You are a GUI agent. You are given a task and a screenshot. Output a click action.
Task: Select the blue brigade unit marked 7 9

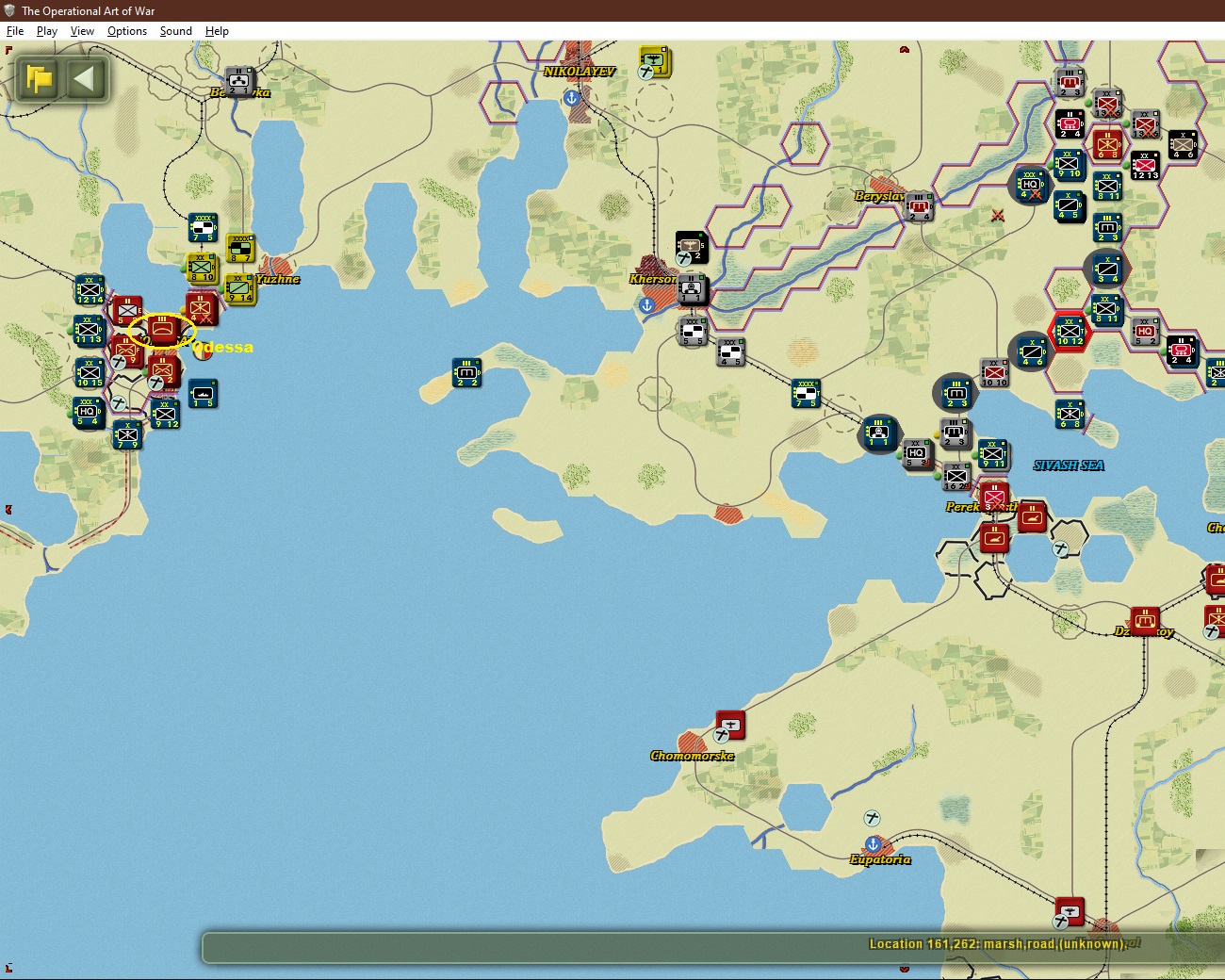pos(127,434)
